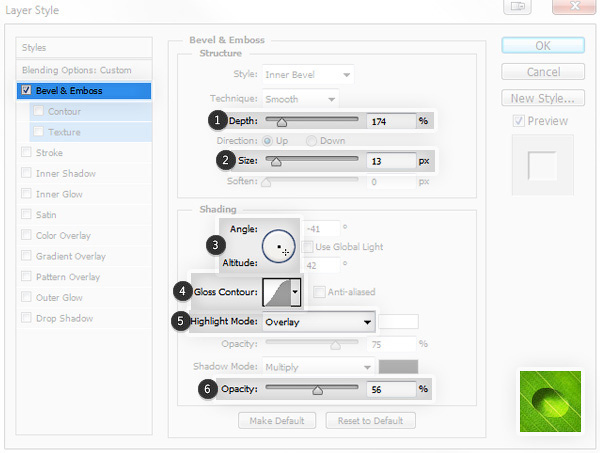Viewport: 600px width, 453px height.
Task: Select the Inner Shadow style label
Action: [66, 173]
